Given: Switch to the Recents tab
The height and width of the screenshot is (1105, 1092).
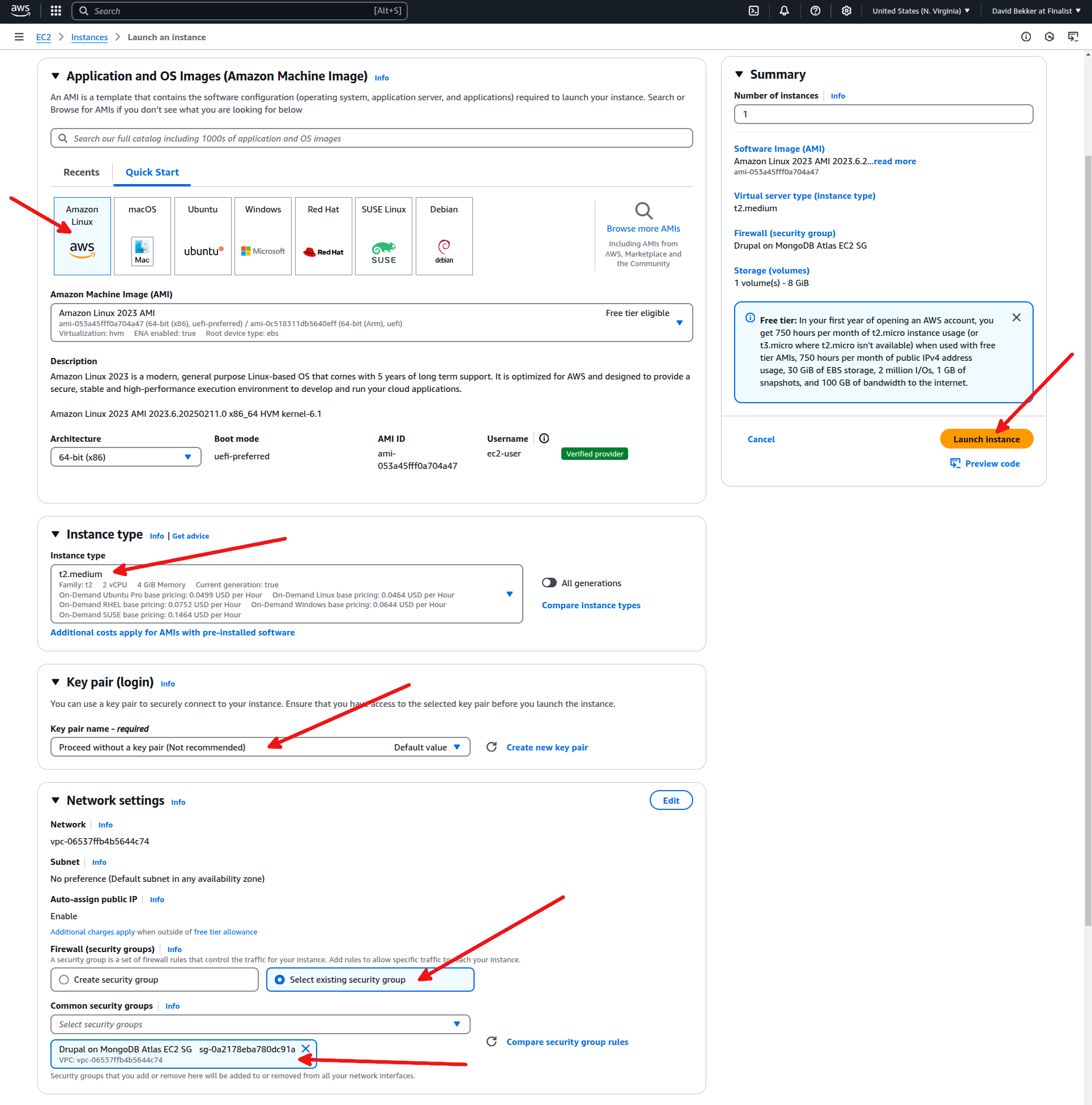Looking at the screenshot, I should 81,172.
